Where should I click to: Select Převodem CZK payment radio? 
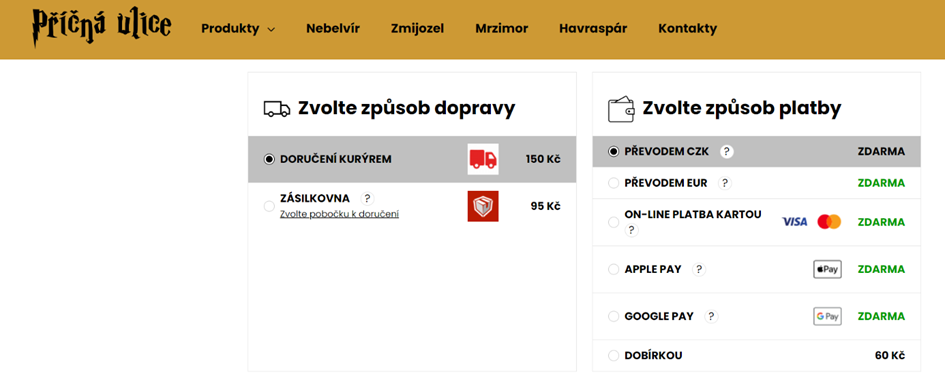coord(614,151)
